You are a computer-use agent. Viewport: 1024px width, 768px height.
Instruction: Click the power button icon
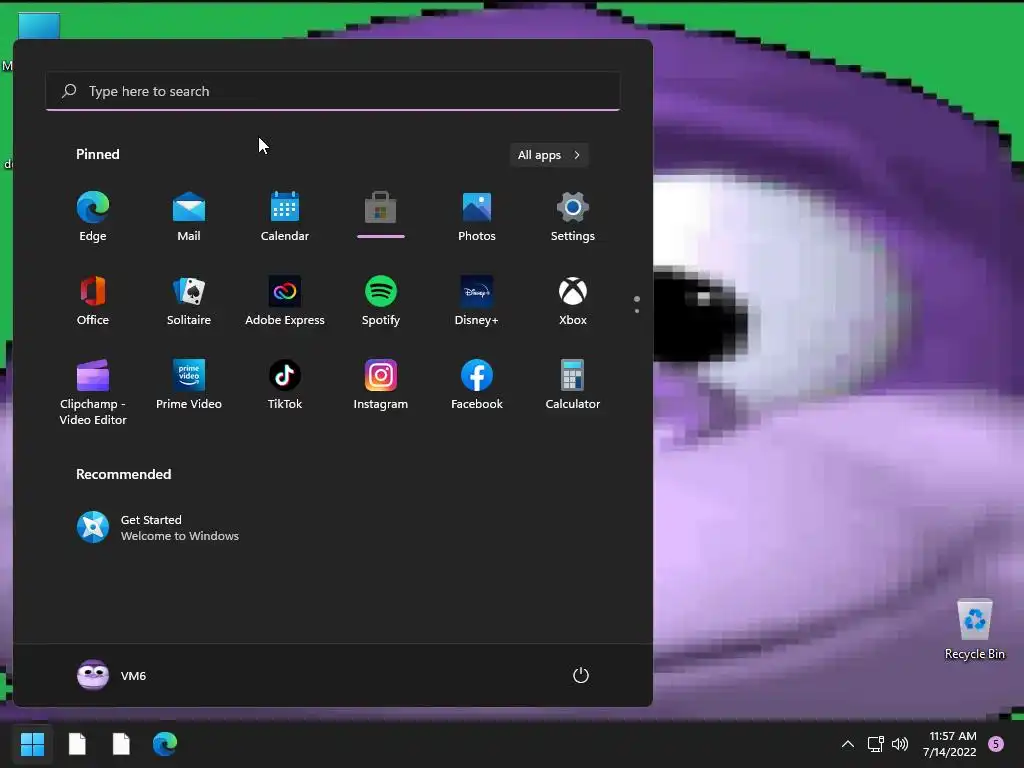click(x=581, y=675)
